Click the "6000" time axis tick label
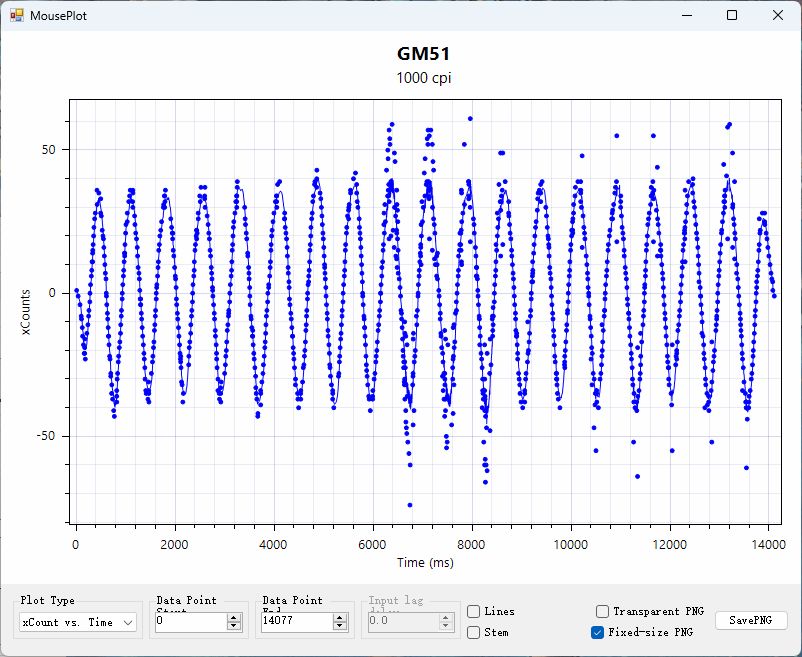Viewport: 802px width, 657px height. [372, 545]
